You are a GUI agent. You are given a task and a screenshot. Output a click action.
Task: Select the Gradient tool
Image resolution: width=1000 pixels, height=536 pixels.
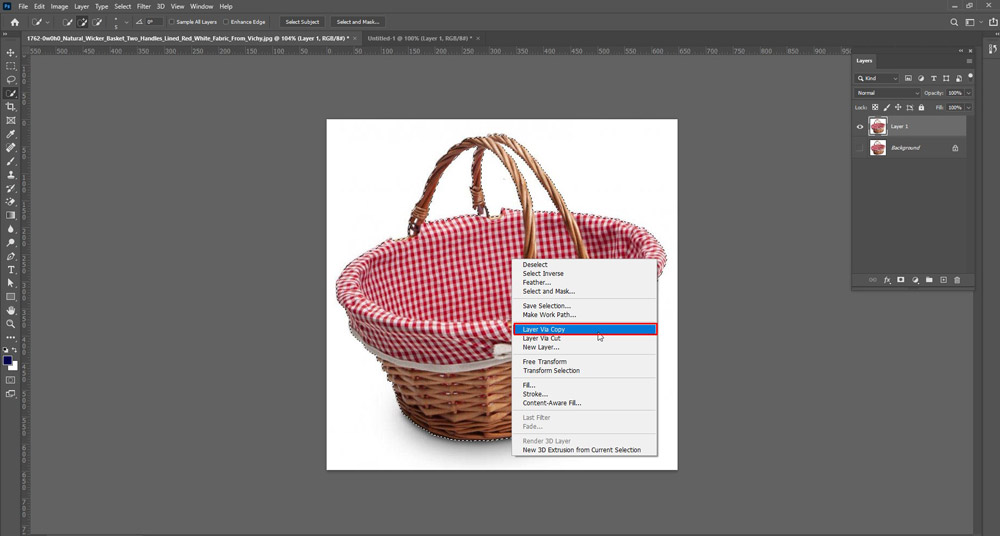(11, 216)
